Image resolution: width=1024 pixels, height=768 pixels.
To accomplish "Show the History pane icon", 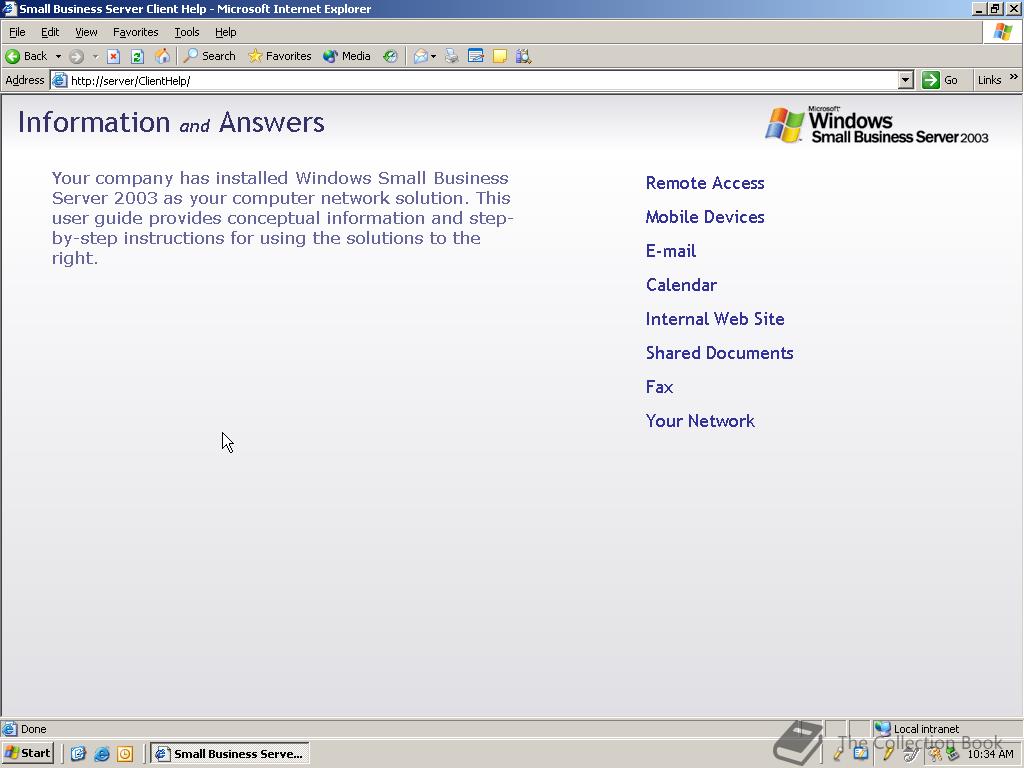I will pos(391,56).
